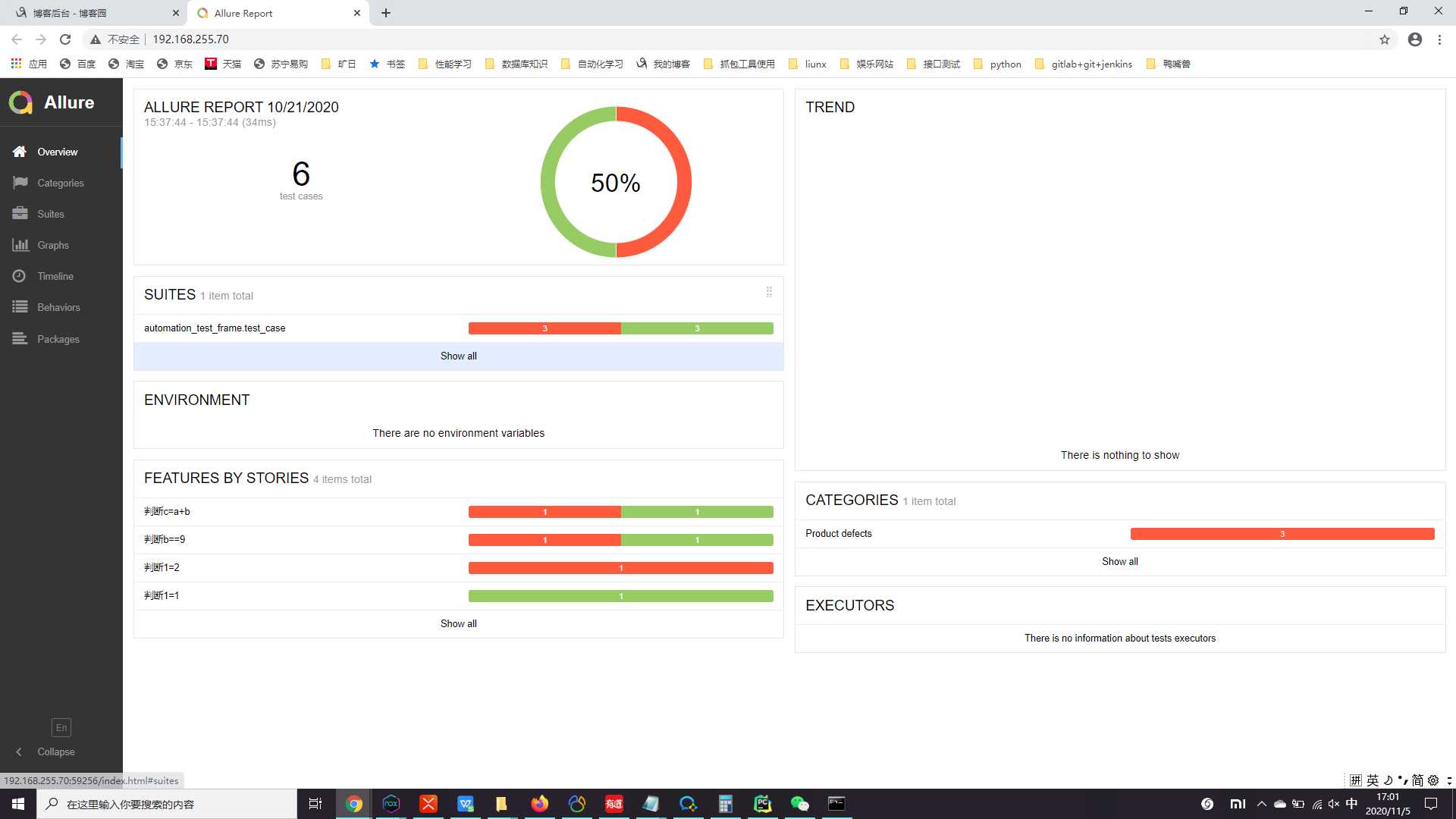Screen dimensions: 1456x819
Task: Click the Allure logo icon
Action: (20, 102)
